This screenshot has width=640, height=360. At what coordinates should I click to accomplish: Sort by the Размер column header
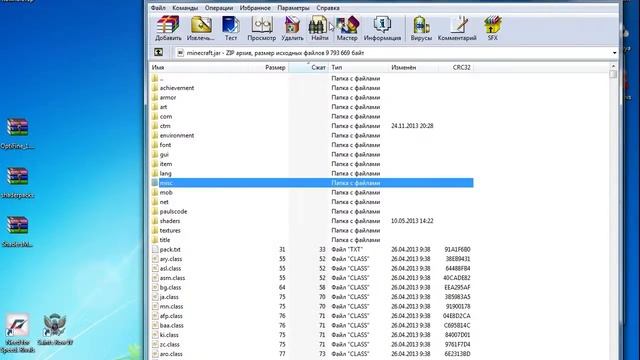275,67
